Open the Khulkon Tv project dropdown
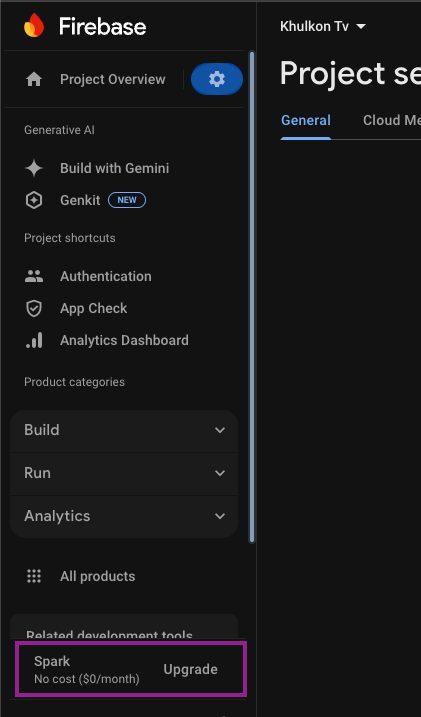This screenshot has height=717, width=421. [323, 27]
